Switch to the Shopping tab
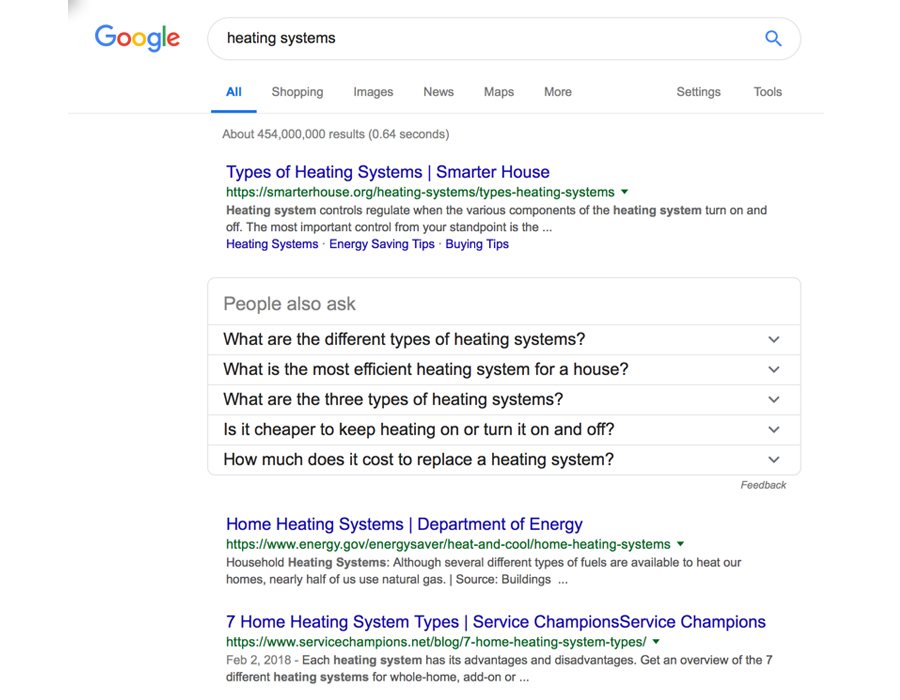Screen dimensions: 900x700 tap(297, 91)
